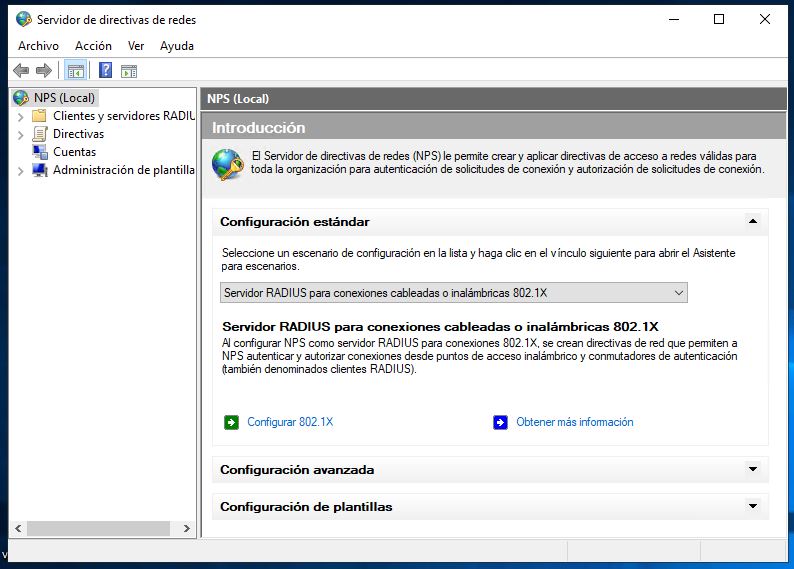This screenshot has width=794, height=569.
Task: Click the Obtener más información link
Action: click(x=575, y=422)
